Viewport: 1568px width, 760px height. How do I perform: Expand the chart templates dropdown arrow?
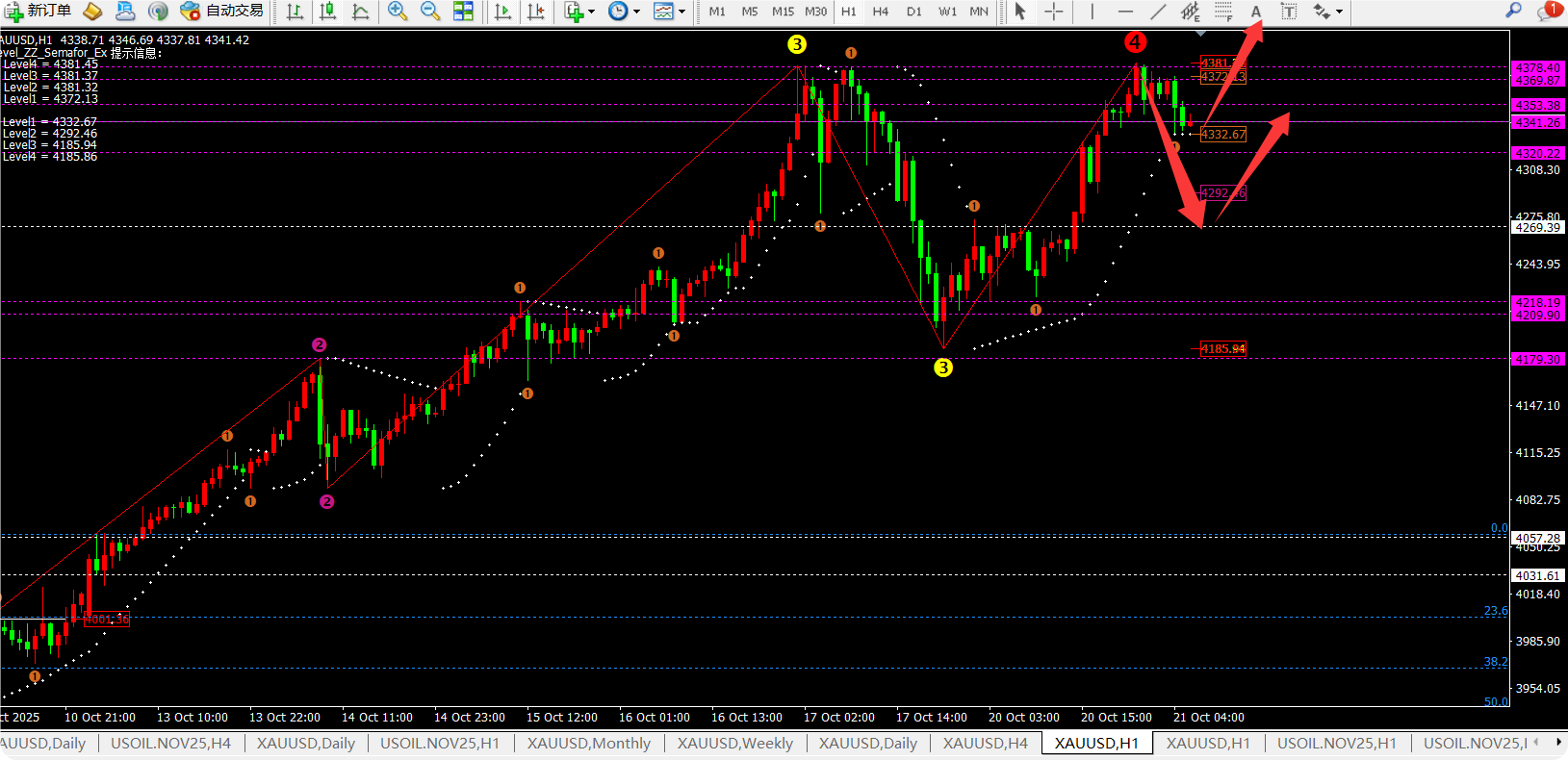pyautogui.click(x=681, y=12)
